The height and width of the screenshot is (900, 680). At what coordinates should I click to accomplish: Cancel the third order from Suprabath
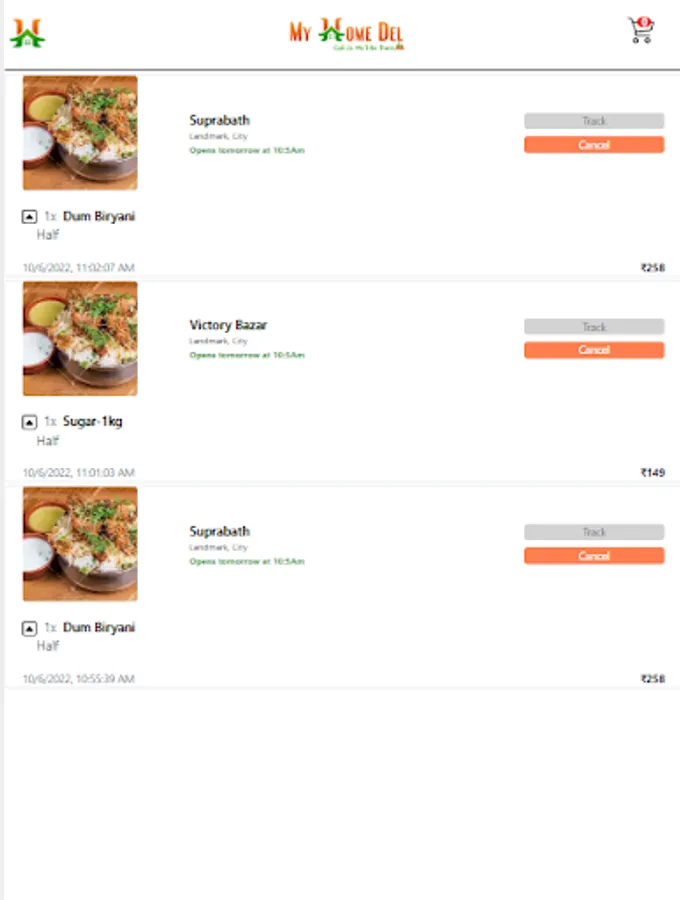(x=594, y=556)
